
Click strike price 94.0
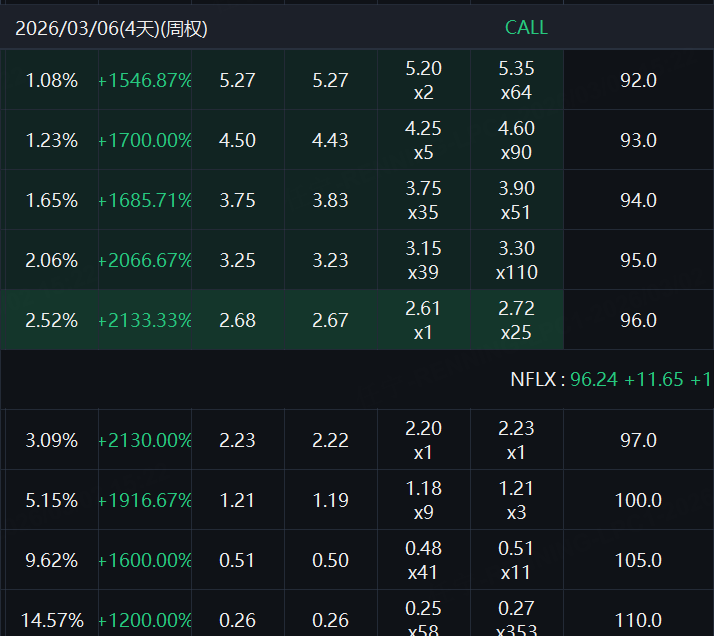638,200
